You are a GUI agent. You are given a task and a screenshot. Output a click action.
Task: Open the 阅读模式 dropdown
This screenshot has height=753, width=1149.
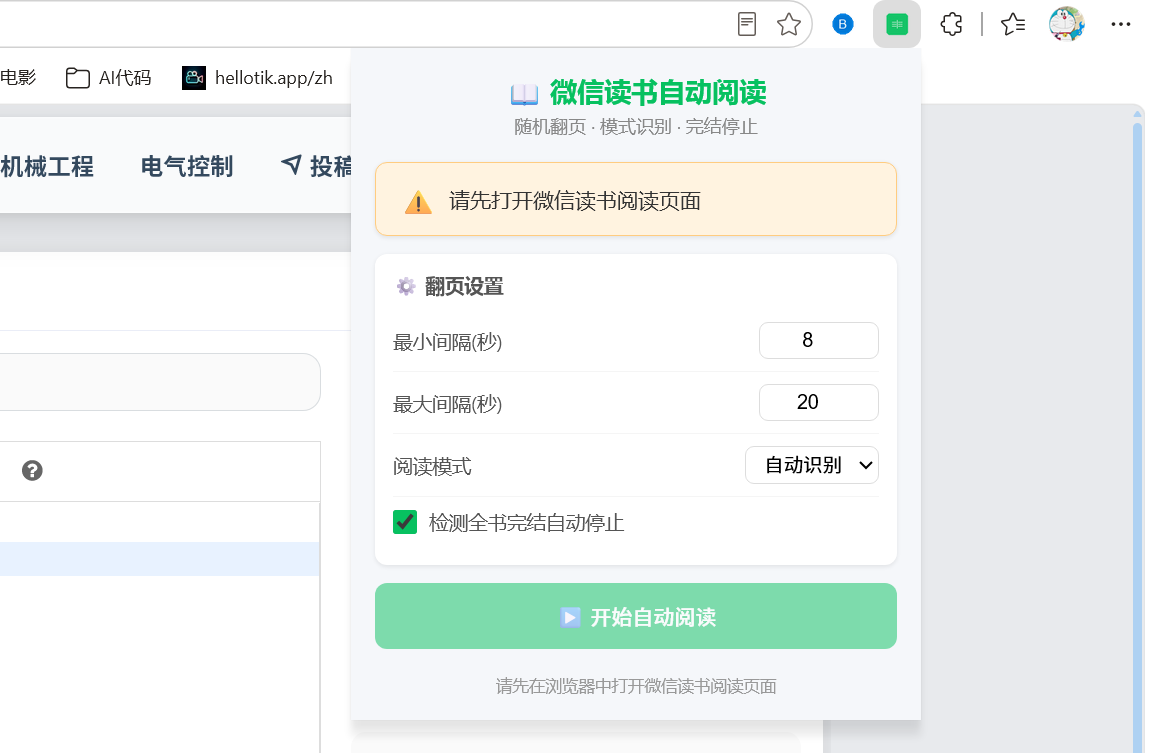811,465
